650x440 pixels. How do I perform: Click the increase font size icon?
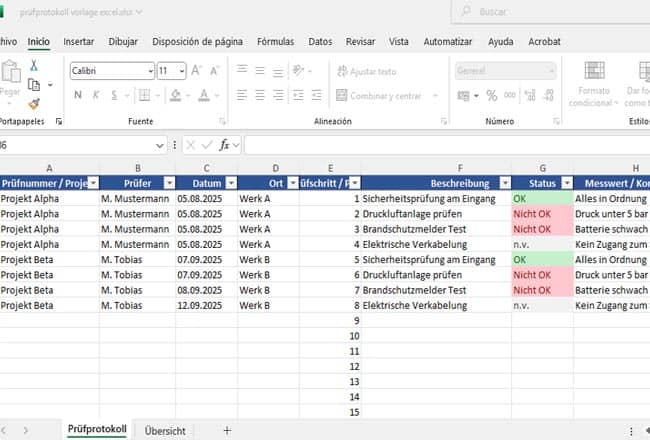pos(196,71)
